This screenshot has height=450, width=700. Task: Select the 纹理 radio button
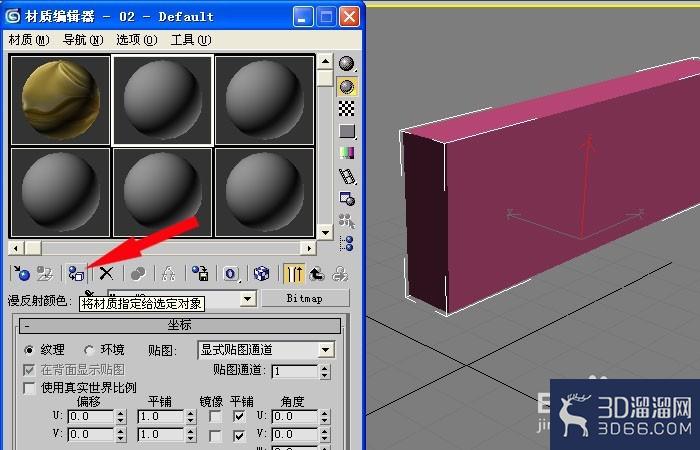click(29, 350)
